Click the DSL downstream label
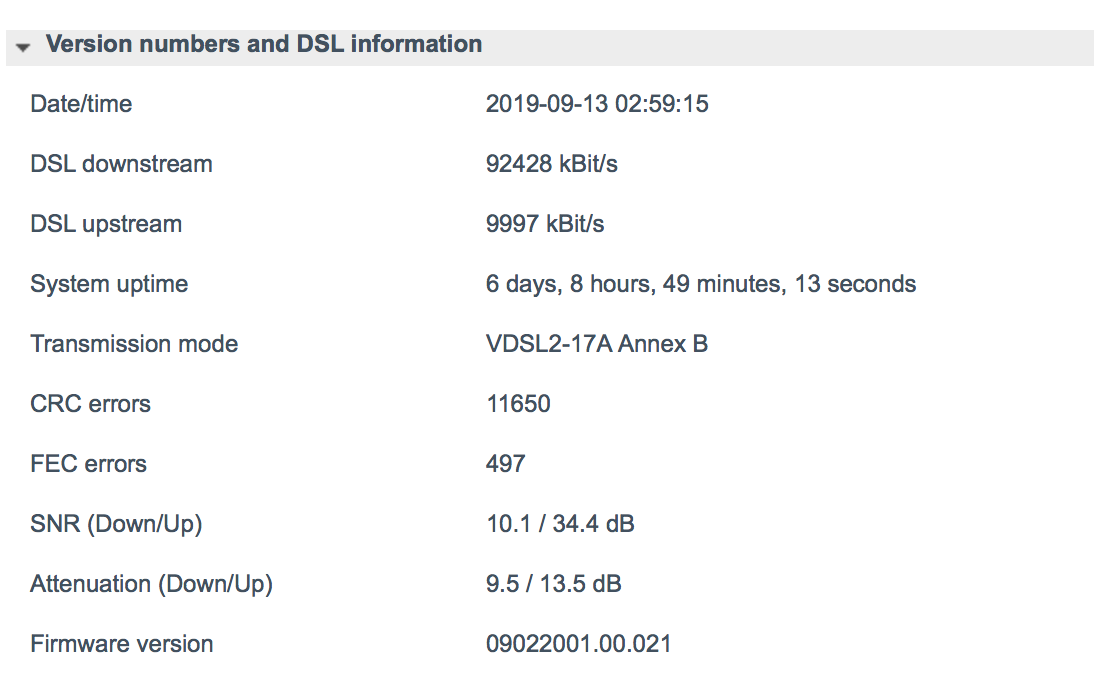 [x=121, y=164]
